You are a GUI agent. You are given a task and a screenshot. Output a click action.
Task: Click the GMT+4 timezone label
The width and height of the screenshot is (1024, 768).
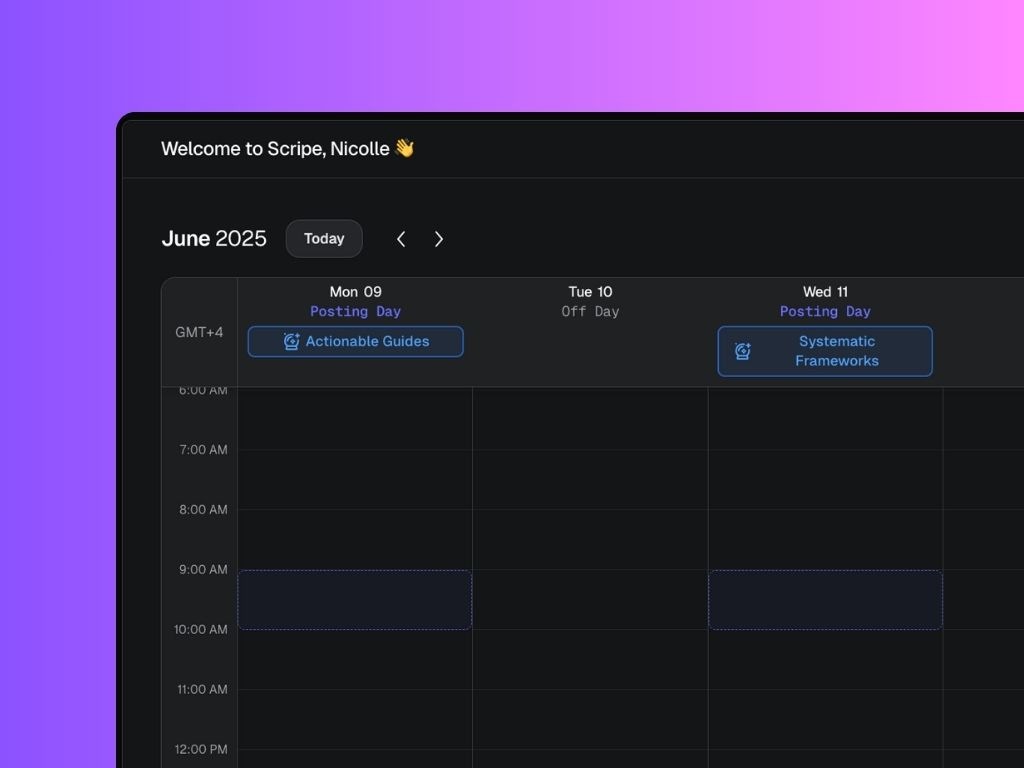tap(199, 332)
